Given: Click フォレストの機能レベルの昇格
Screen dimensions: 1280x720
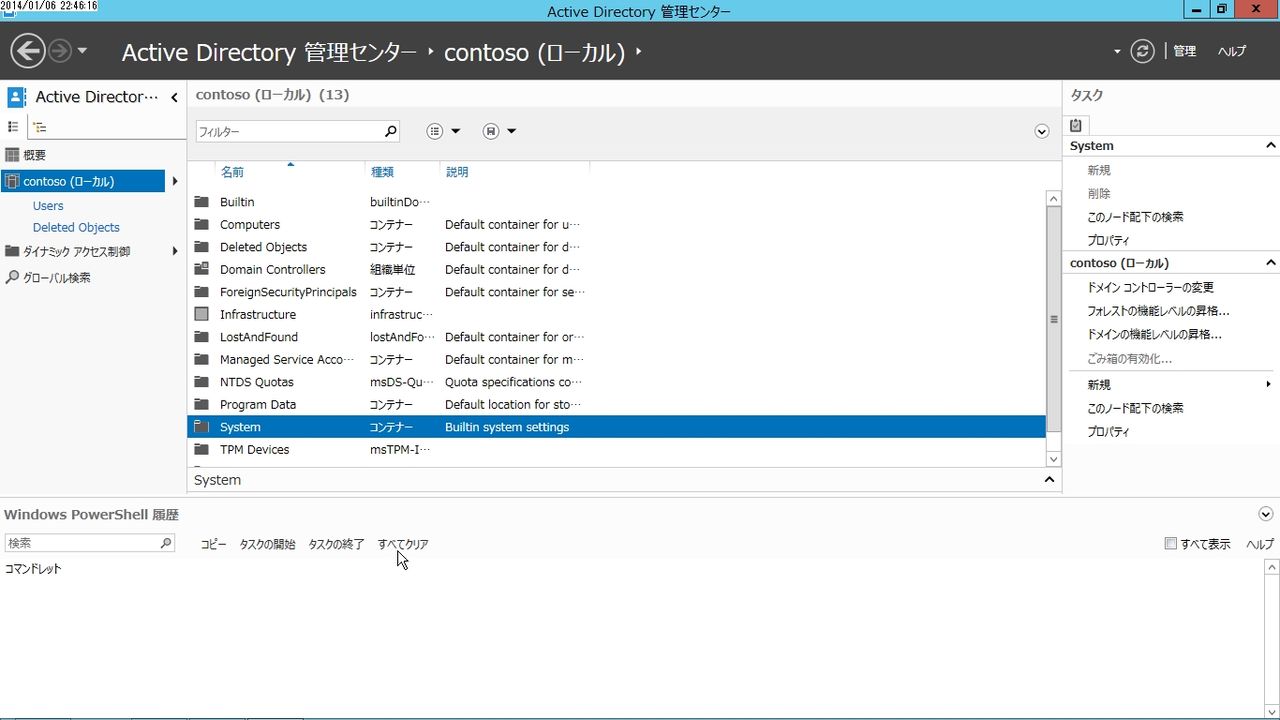Looking at the screenshot, I should click(x=1158, y=311).
